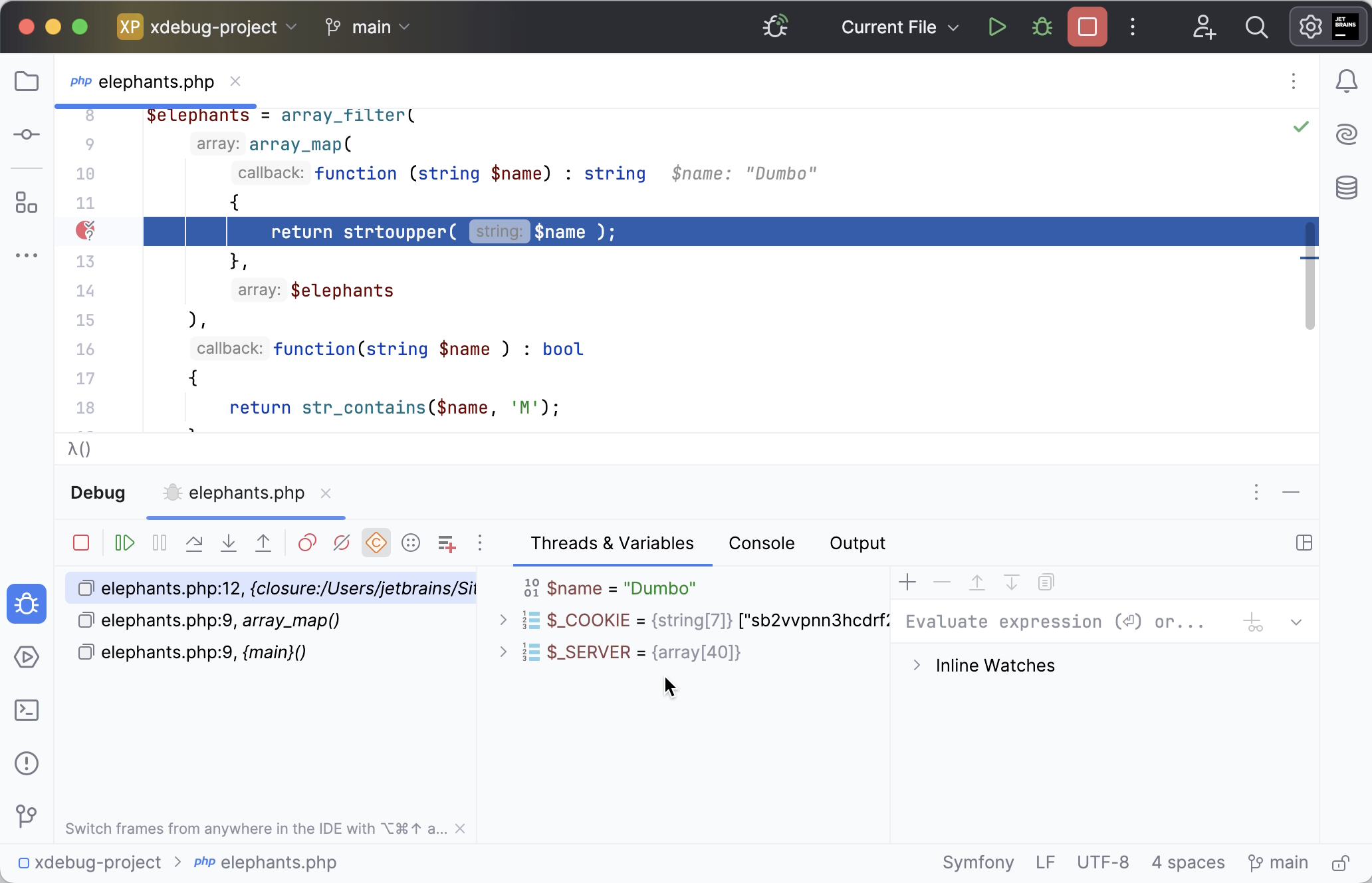Open the Terminal tool window
This screenshot has width=1372, height=883.
[27, 710]
